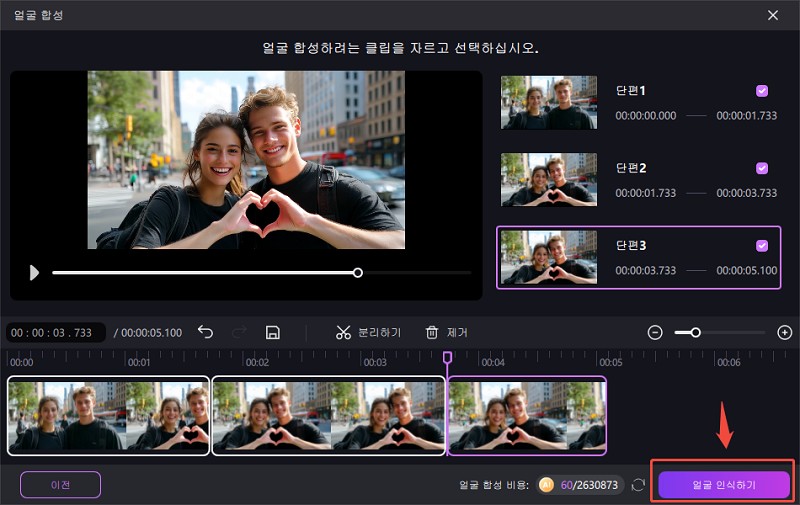Uncheck the 단편2 checkbox
The image size is (800, 505).
pos(762,168)
